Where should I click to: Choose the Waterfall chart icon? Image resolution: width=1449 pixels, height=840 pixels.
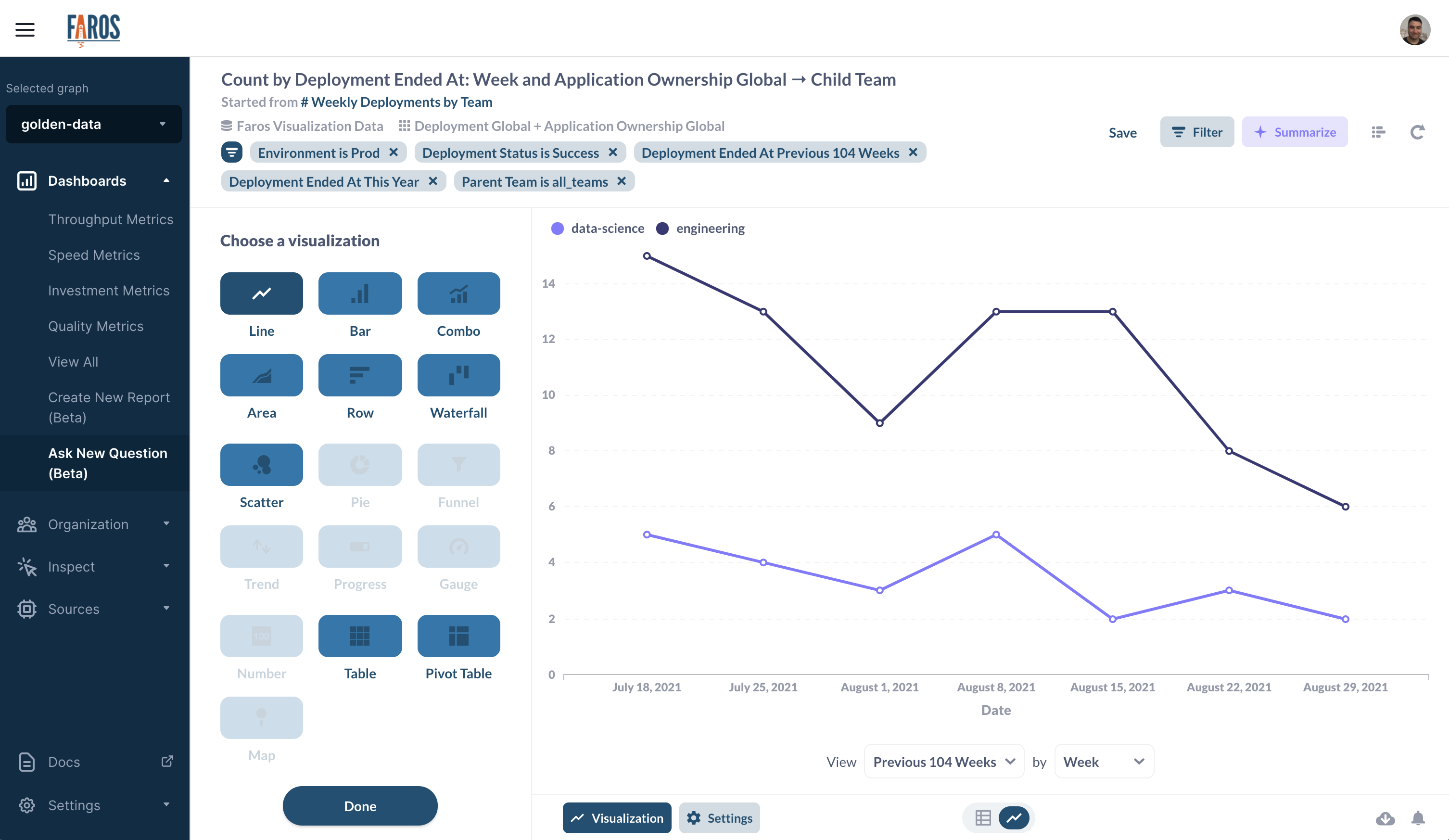(458, 375)
